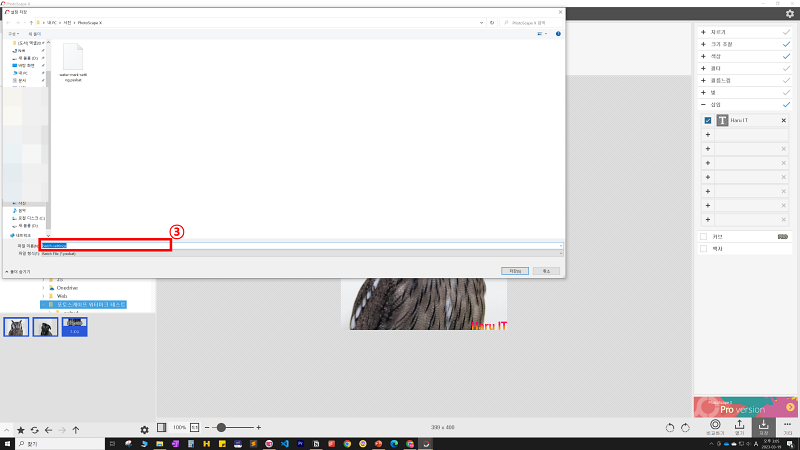Open the browser panel gear settings
Image resolution: width=800 pixels, height=450 pixels.
[x=144, y=430]
